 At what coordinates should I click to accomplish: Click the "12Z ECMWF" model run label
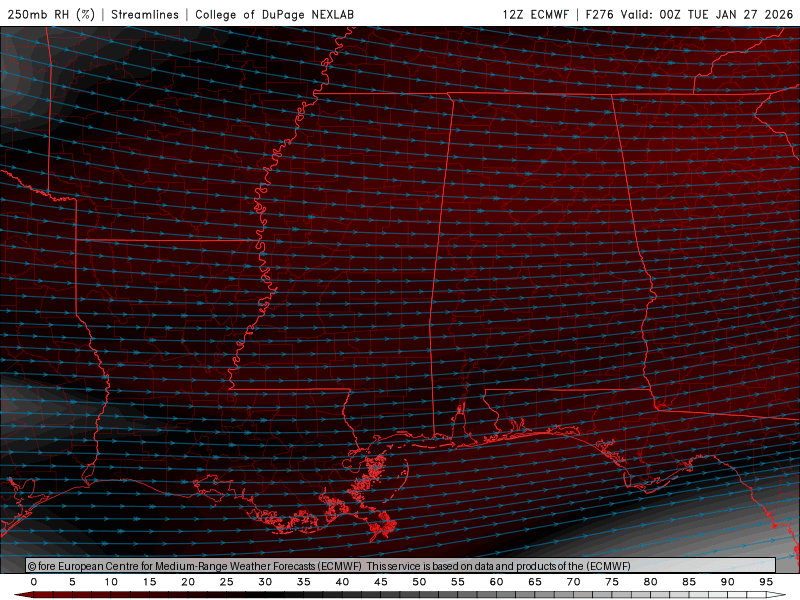[535, 14]
